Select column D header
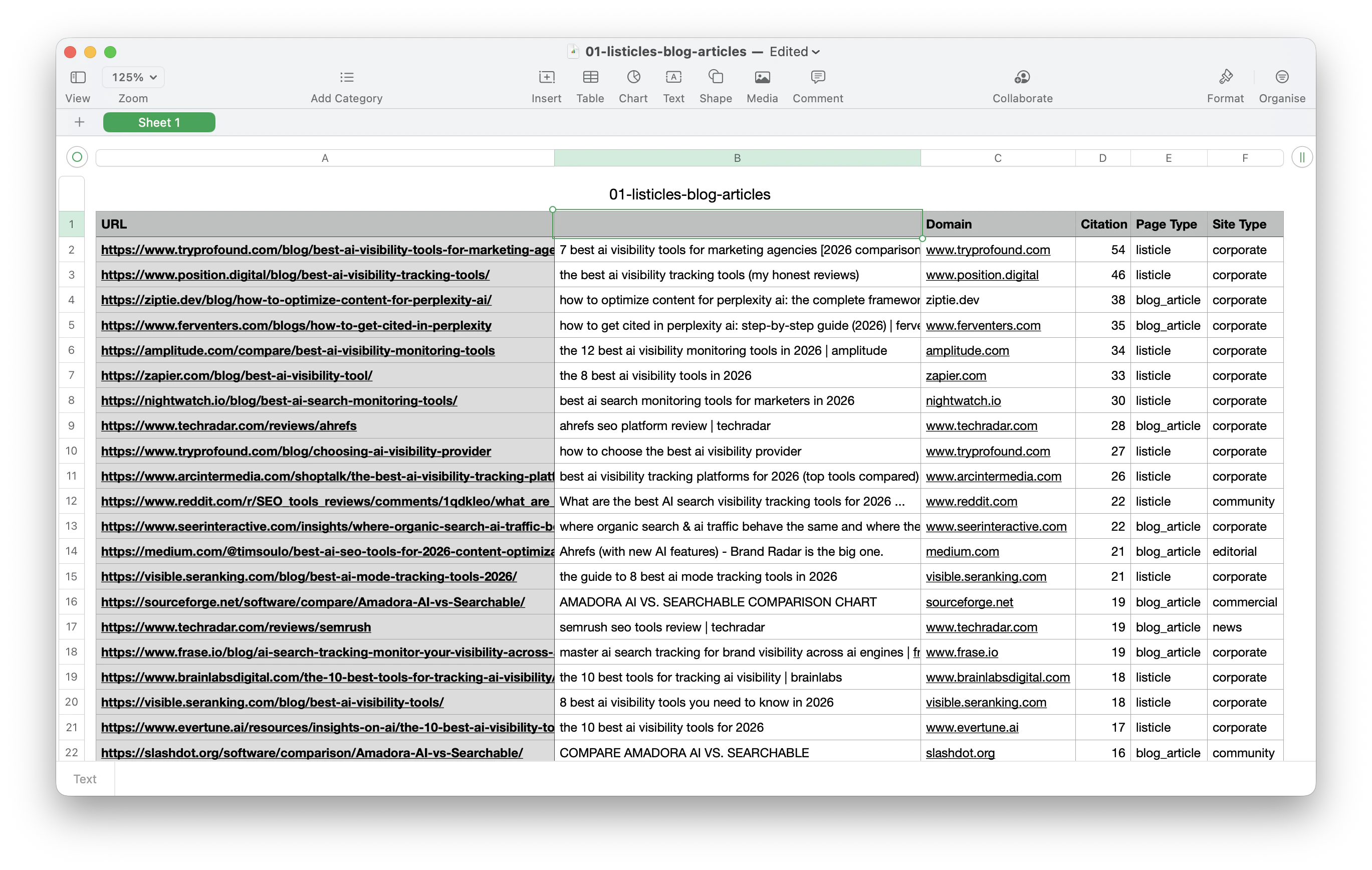This screenshot has width=1372, height=870. click(1102, 158)
